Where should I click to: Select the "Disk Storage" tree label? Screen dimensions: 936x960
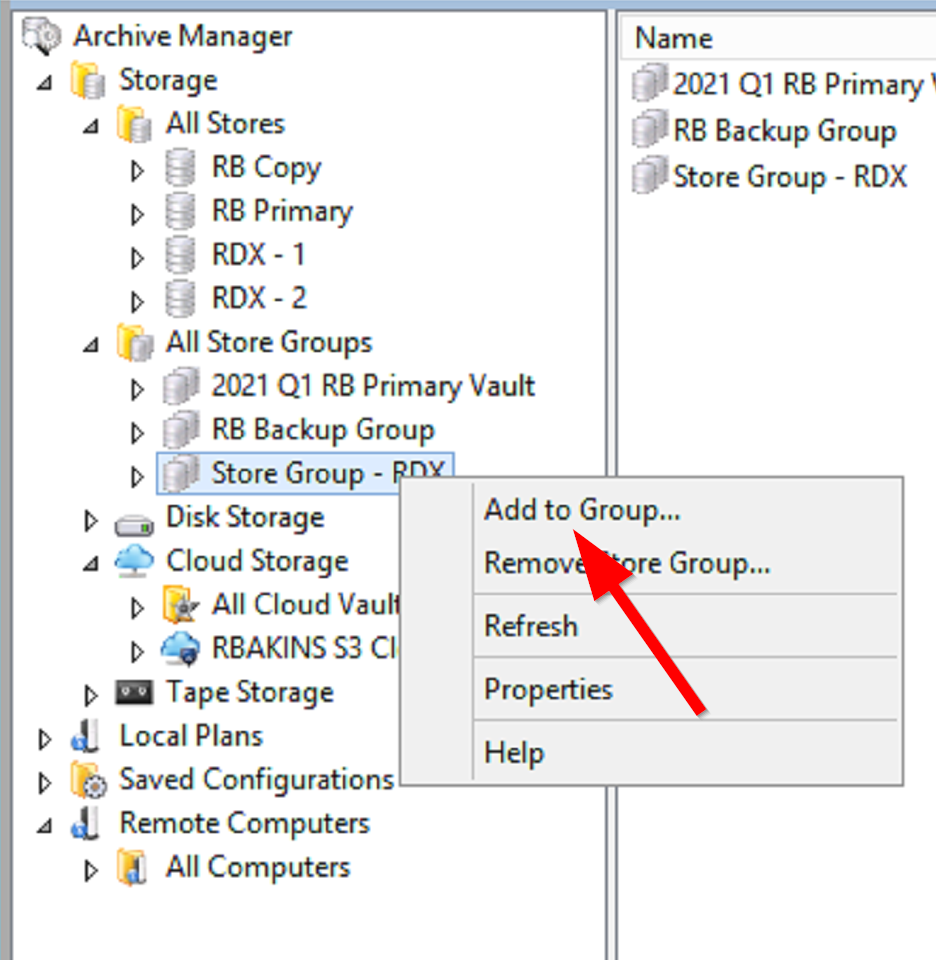[245, 517]
